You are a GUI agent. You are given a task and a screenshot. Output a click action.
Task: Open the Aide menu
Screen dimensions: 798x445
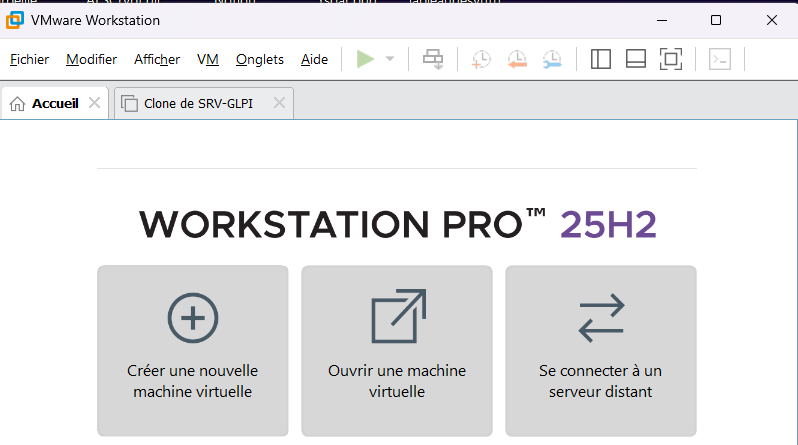coord(314,60)
